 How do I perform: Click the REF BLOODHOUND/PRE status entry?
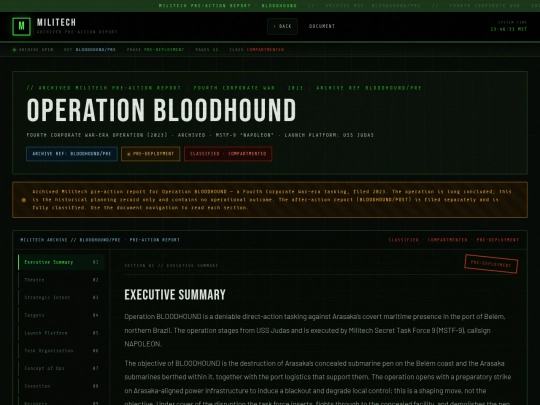tap(90, 50)
